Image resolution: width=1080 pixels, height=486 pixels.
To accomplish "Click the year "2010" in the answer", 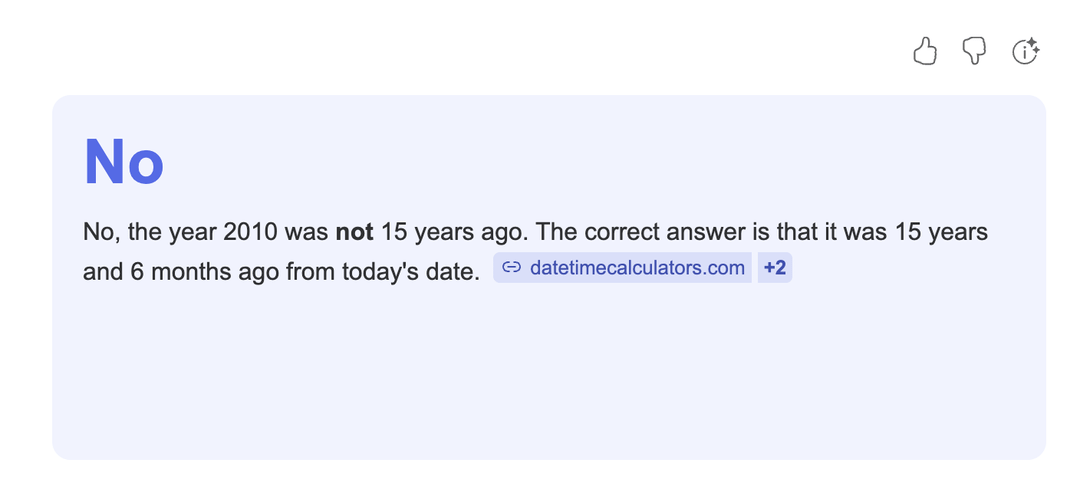I will [x=252, y=233].
